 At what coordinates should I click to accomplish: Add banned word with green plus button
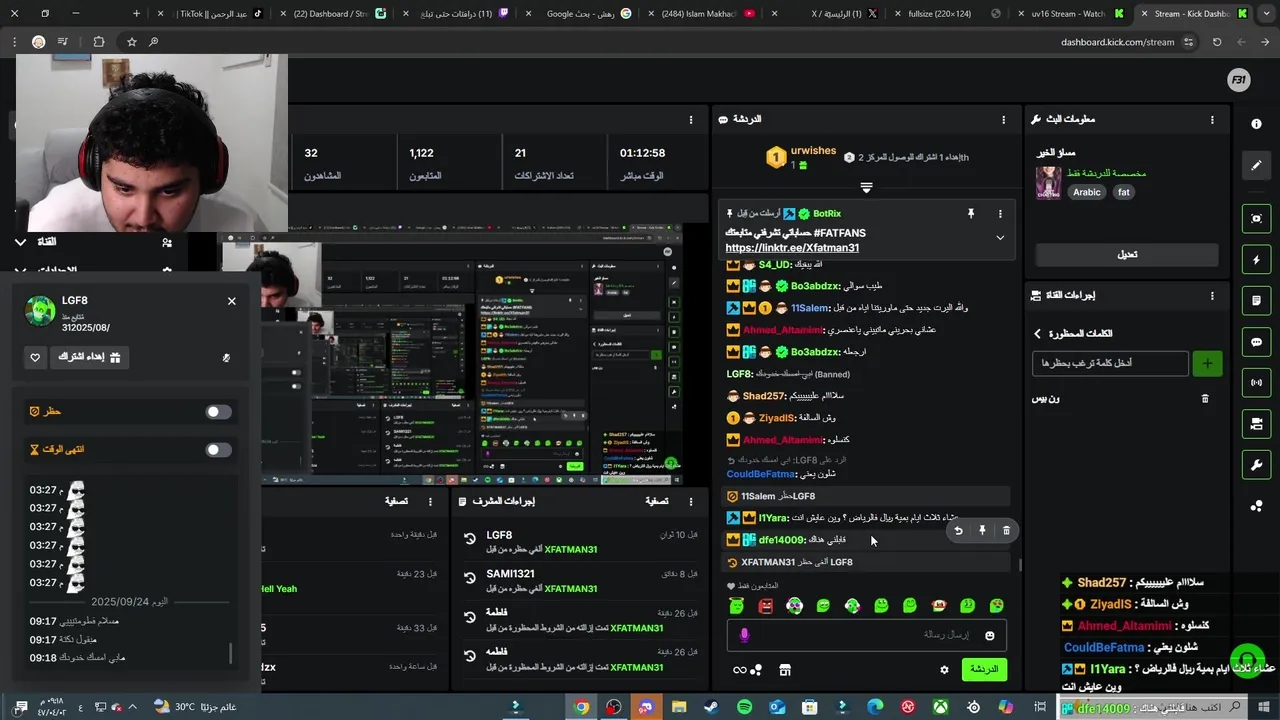[1207, 363]
